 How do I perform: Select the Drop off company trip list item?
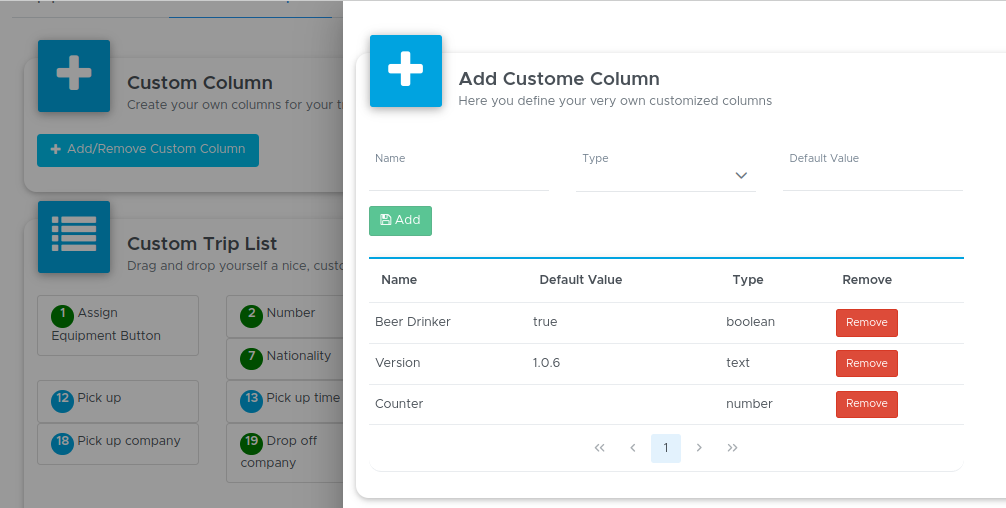(285, 453)
